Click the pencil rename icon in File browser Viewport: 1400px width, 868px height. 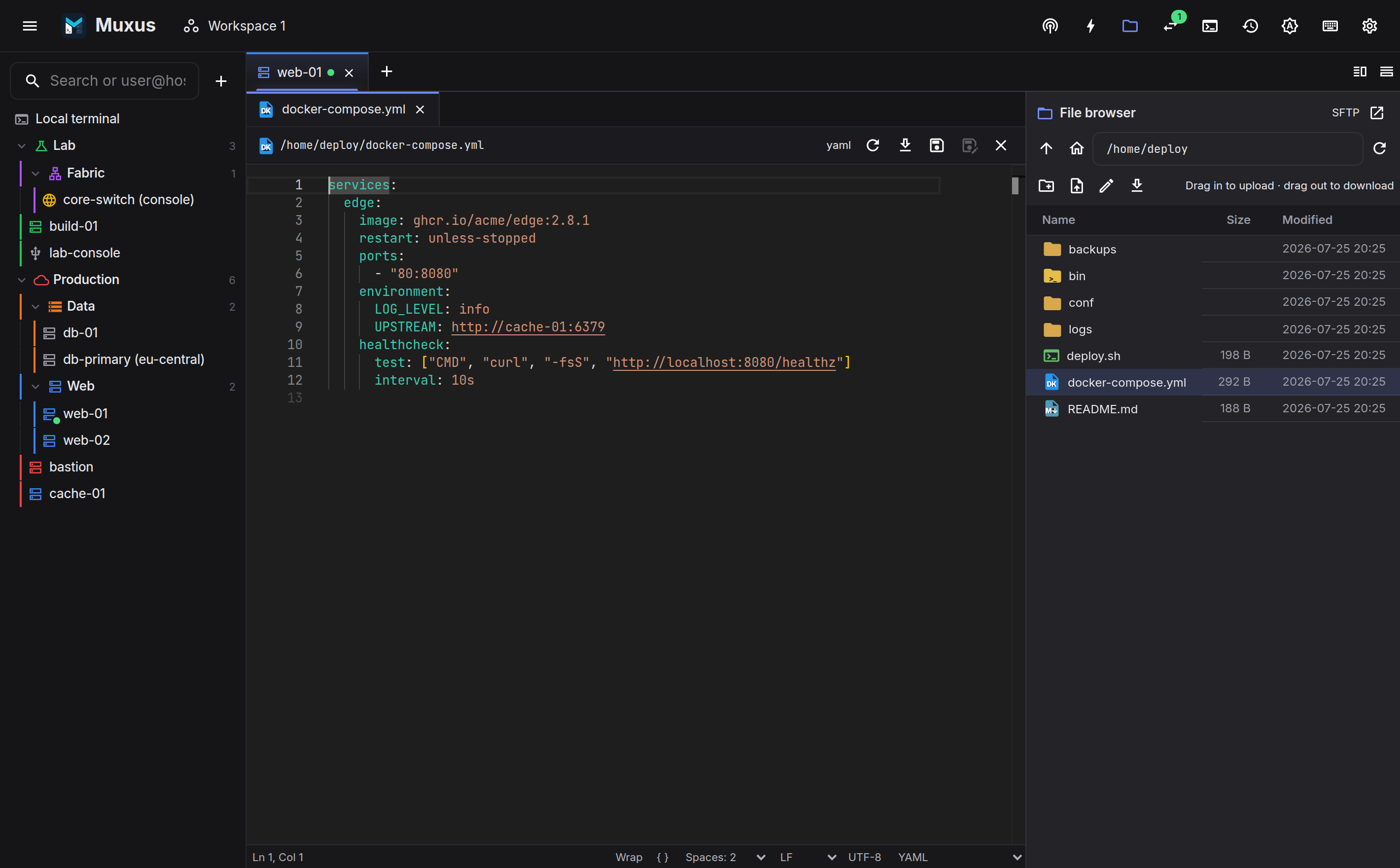[x=1106, y=185]
